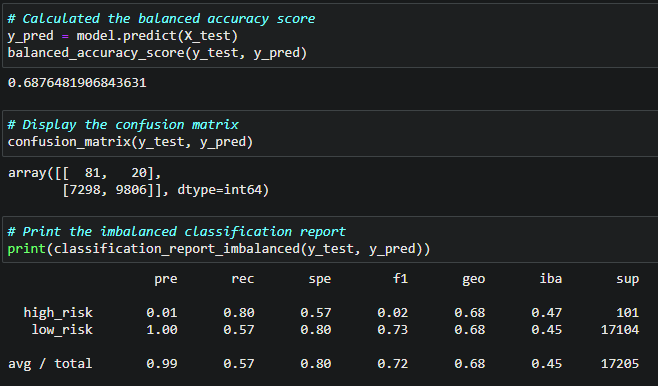Click the comment "# Calculated the balanced accuracy score"

[161, 19]
